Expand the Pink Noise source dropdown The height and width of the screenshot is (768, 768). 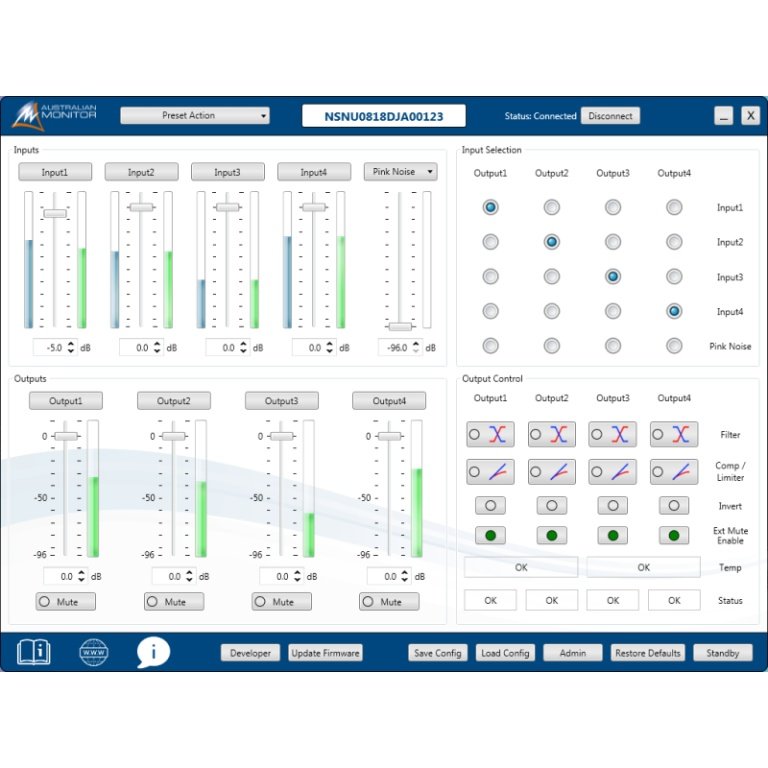[x=400, y=172]
